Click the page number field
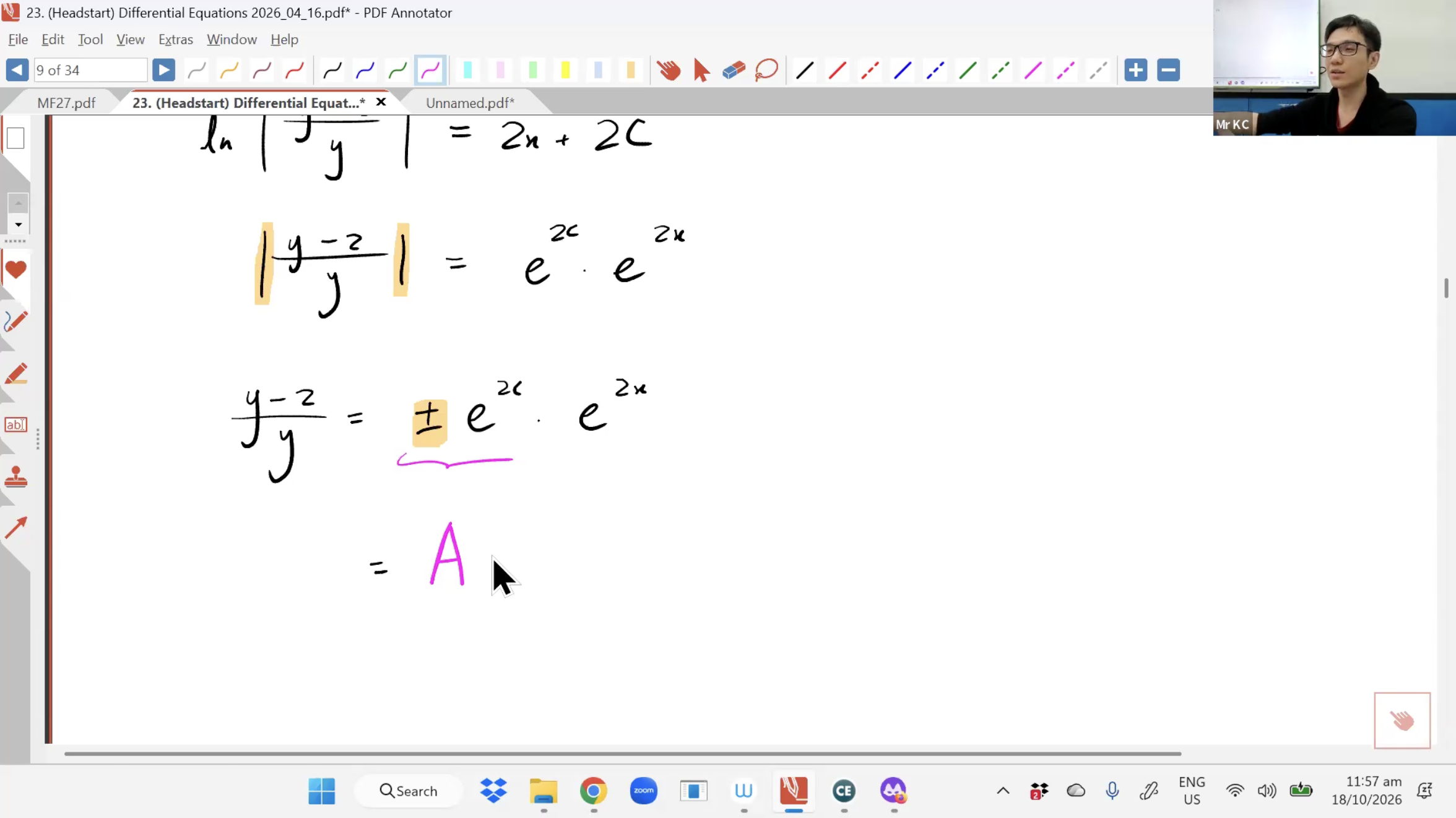Screen dimensions: 1456x818 90,70
